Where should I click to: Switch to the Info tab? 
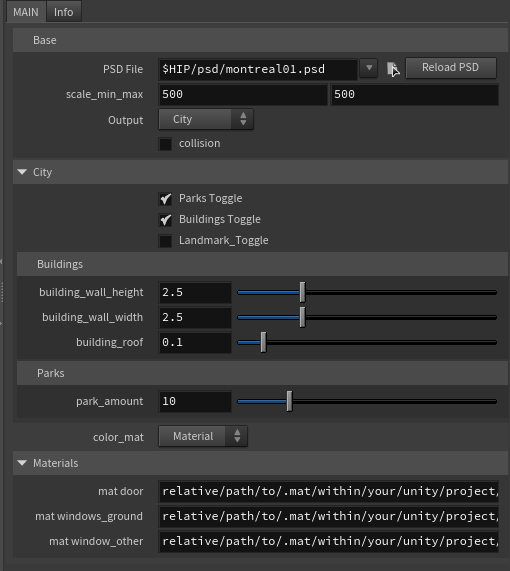click(x=63, y=12)
